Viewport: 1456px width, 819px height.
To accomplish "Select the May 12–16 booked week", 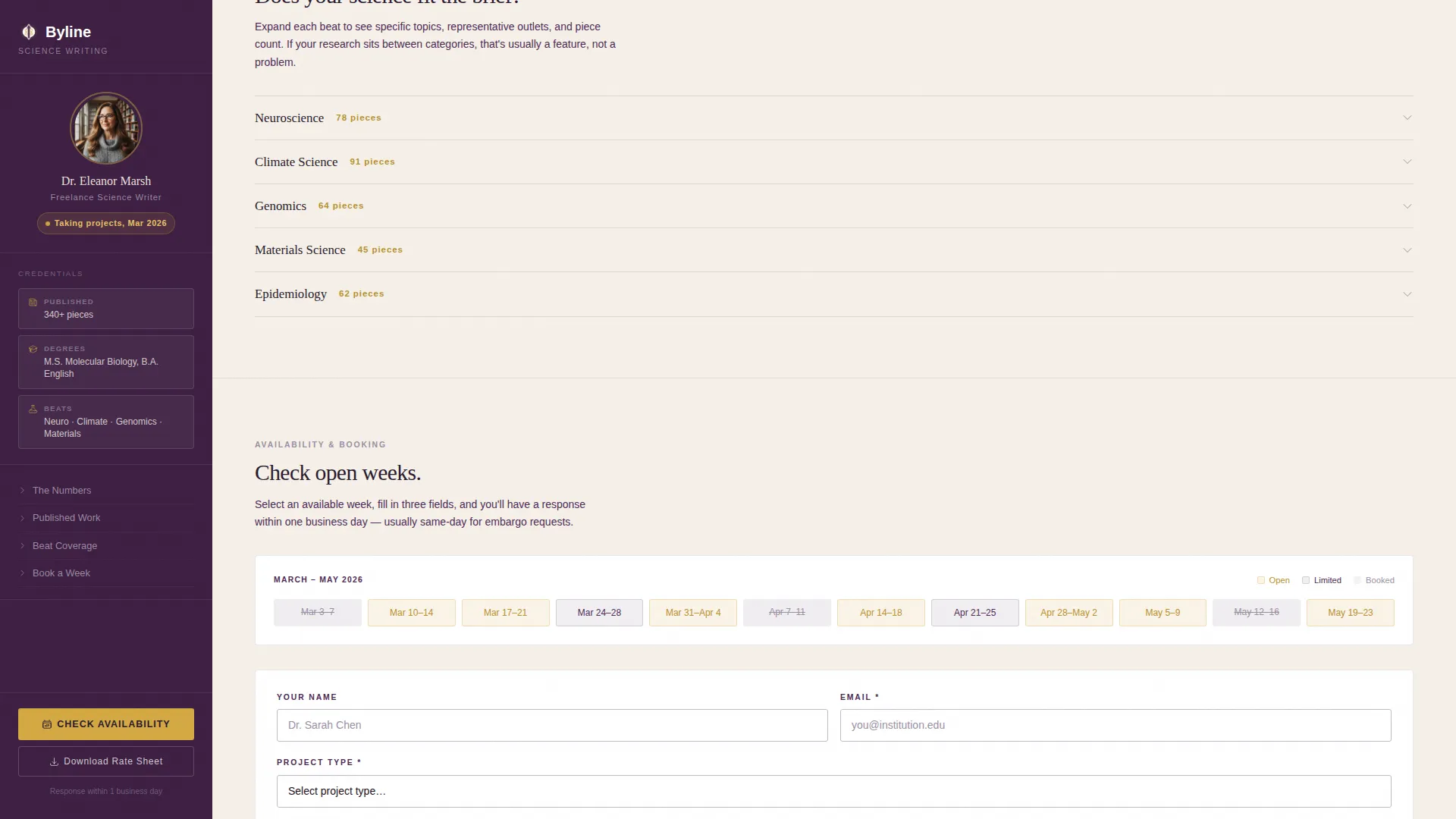I will click(x=1257, y=613).
